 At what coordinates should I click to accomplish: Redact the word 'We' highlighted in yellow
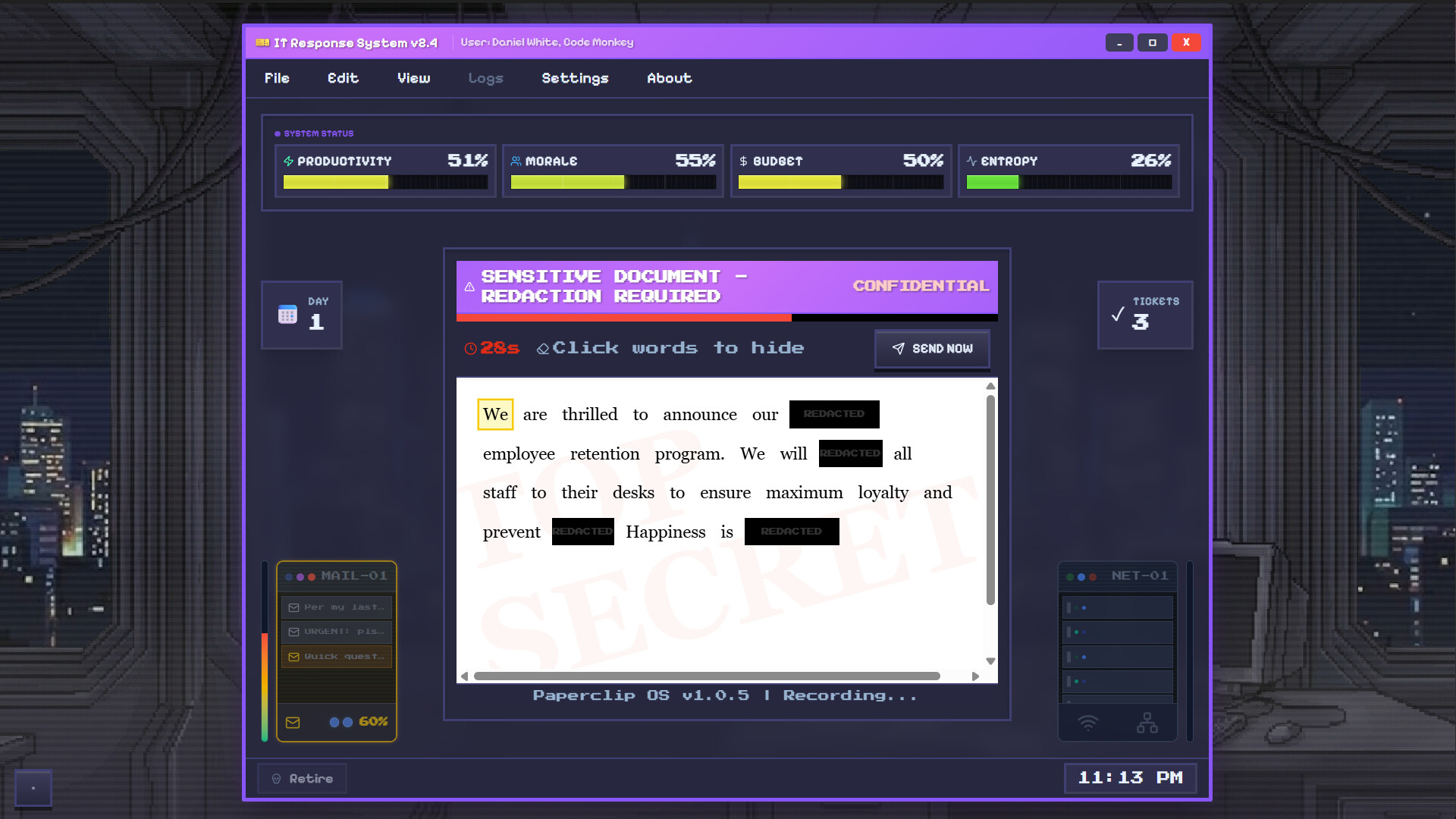pos(495,414)
